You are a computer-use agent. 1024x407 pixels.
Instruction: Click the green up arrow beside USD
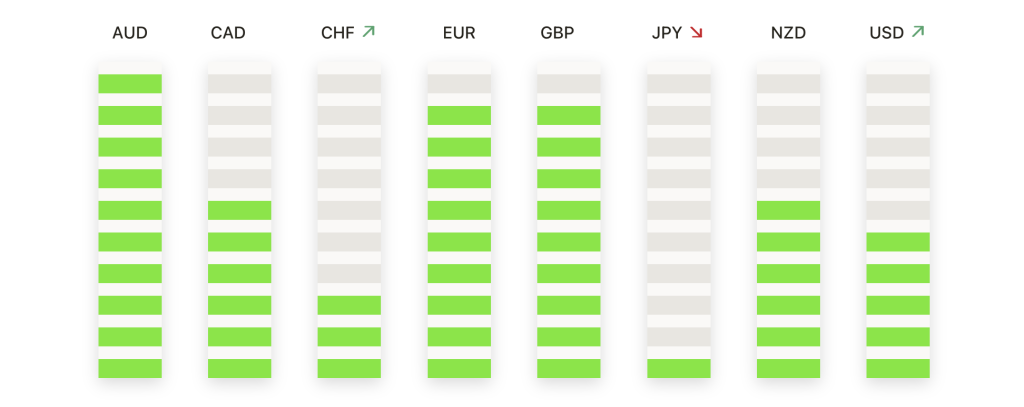click(918, 31)
